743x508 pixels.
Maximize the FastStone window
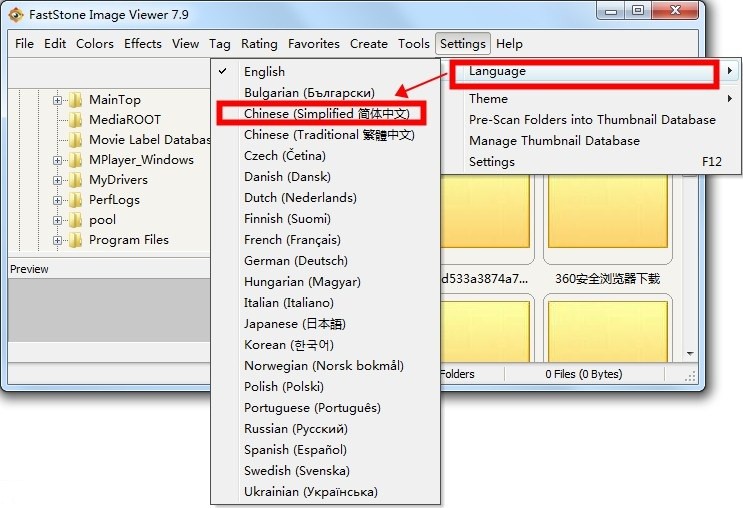coord(638,10)
